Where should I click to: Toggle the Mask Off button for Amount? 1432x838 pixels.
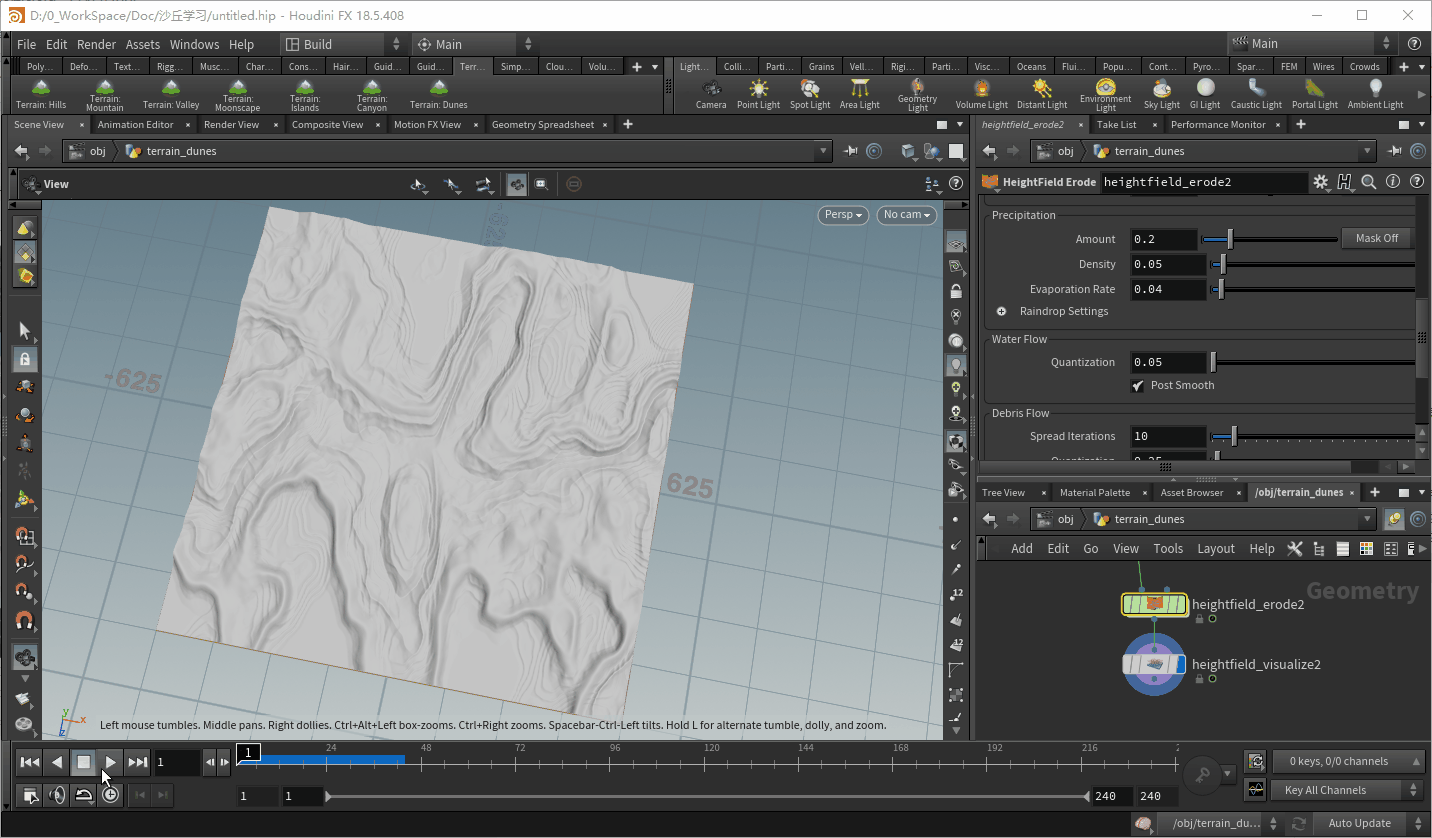point(1376,238)
